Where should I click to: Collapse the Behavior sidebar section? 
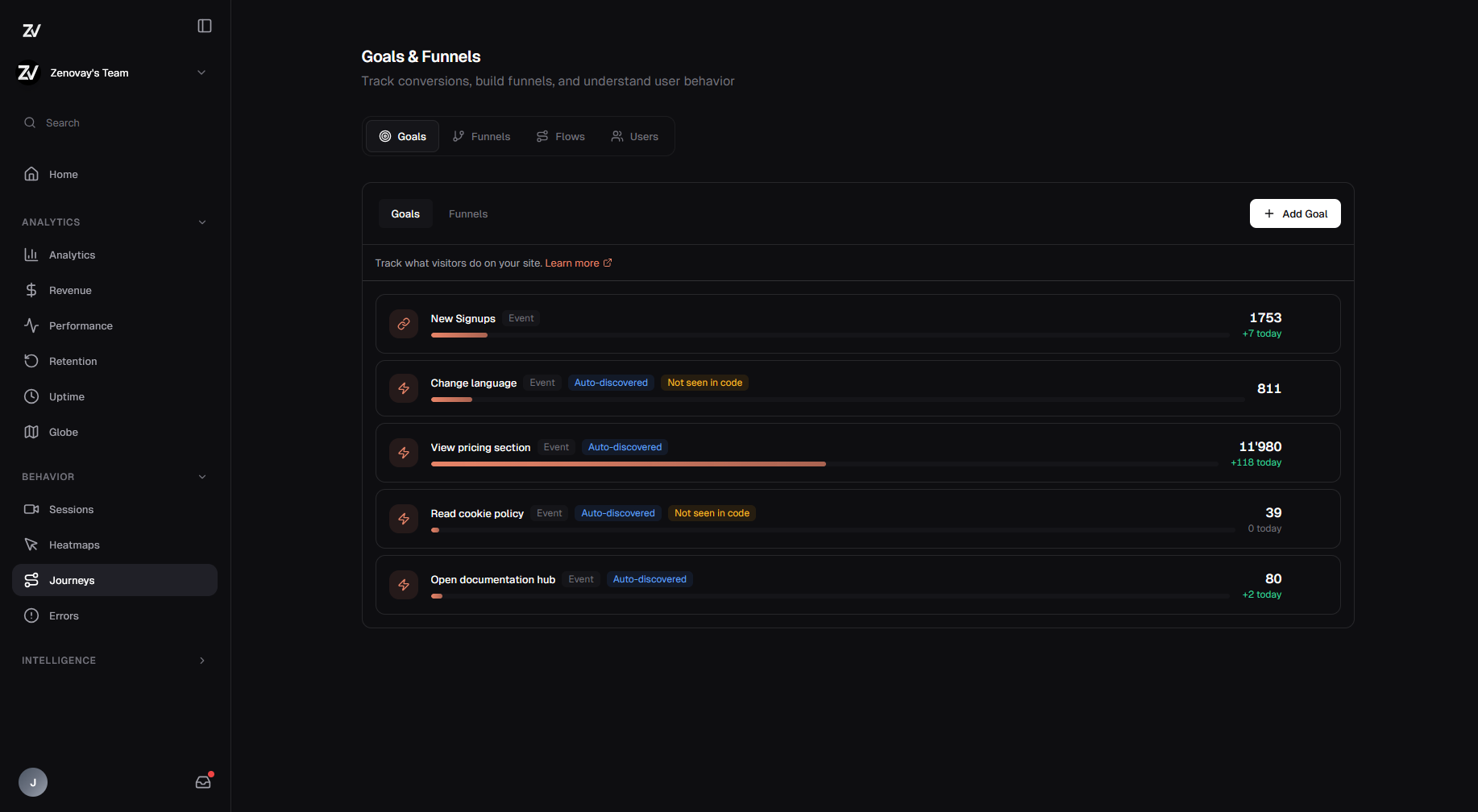[x=202, y=477]
